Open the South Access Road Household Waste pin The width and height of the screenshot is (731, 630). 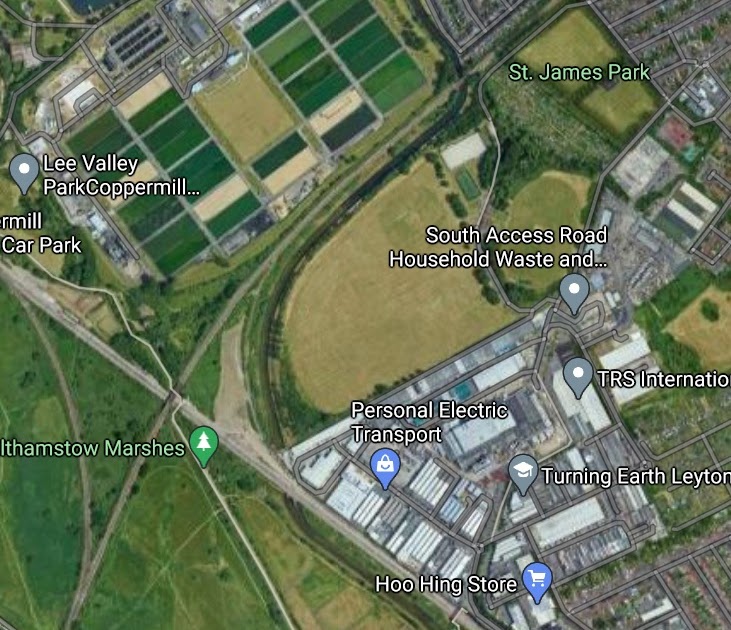point(574,294)
